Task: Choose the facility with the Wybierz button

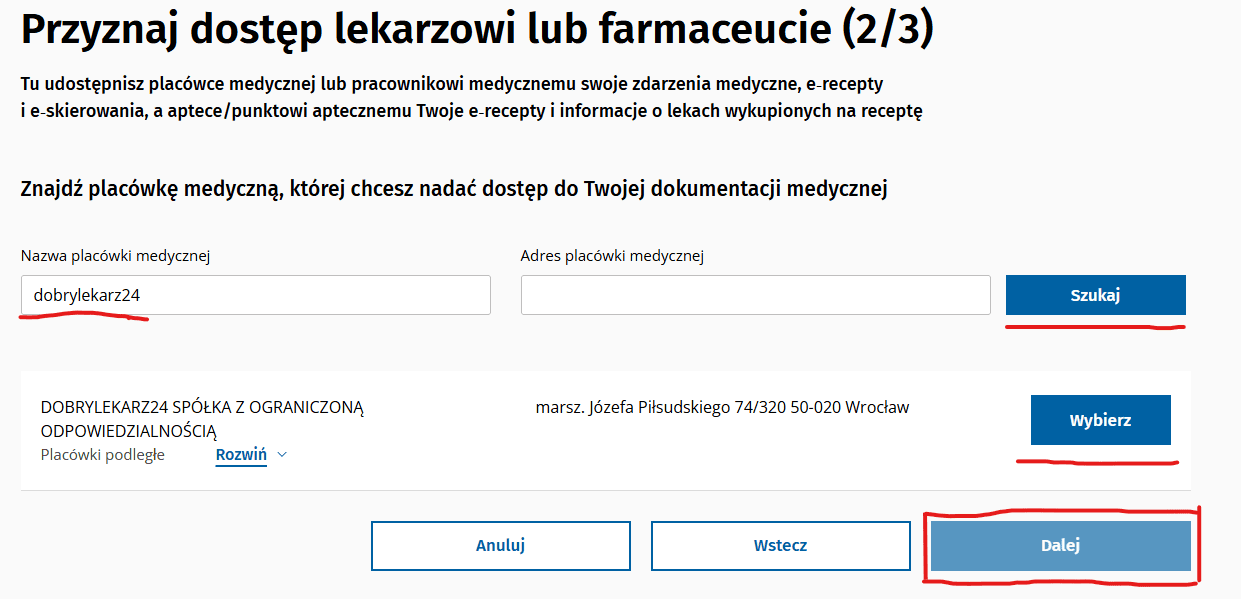Action: point(1100,420)
